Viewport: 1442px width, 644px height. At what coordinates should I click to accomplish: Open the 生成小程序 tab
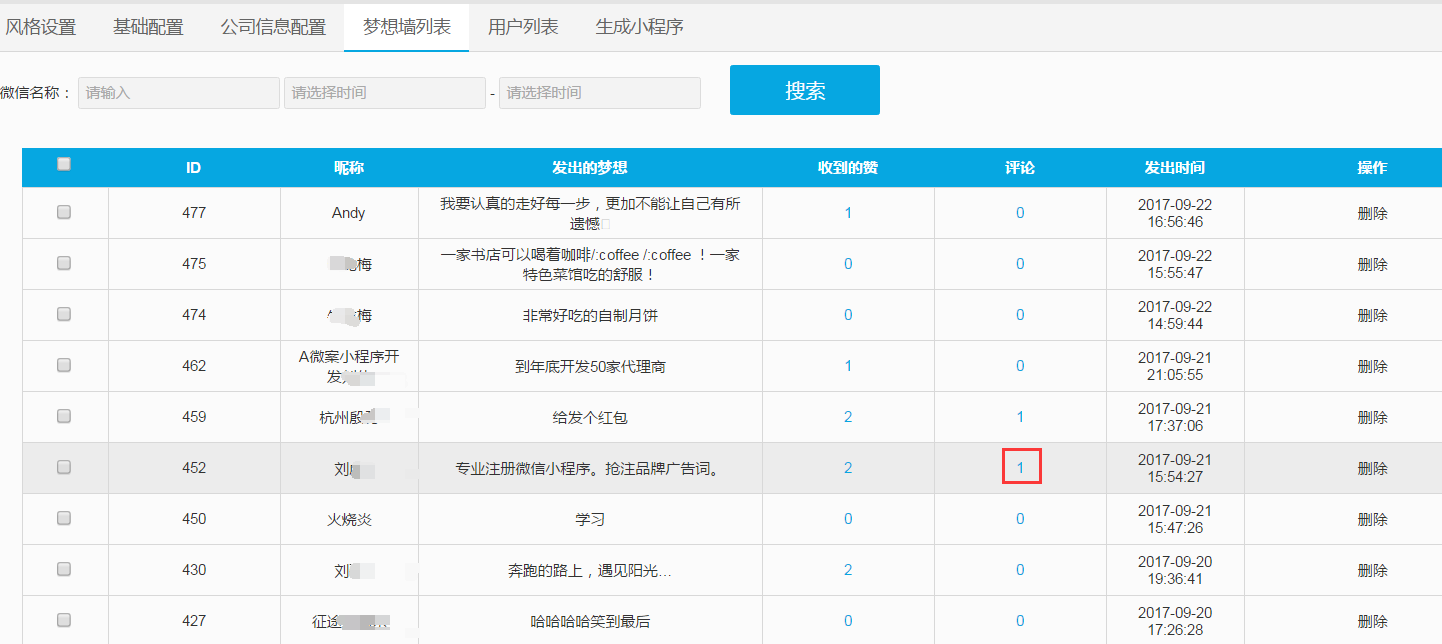pyautogui.click(x=639, y=27)
